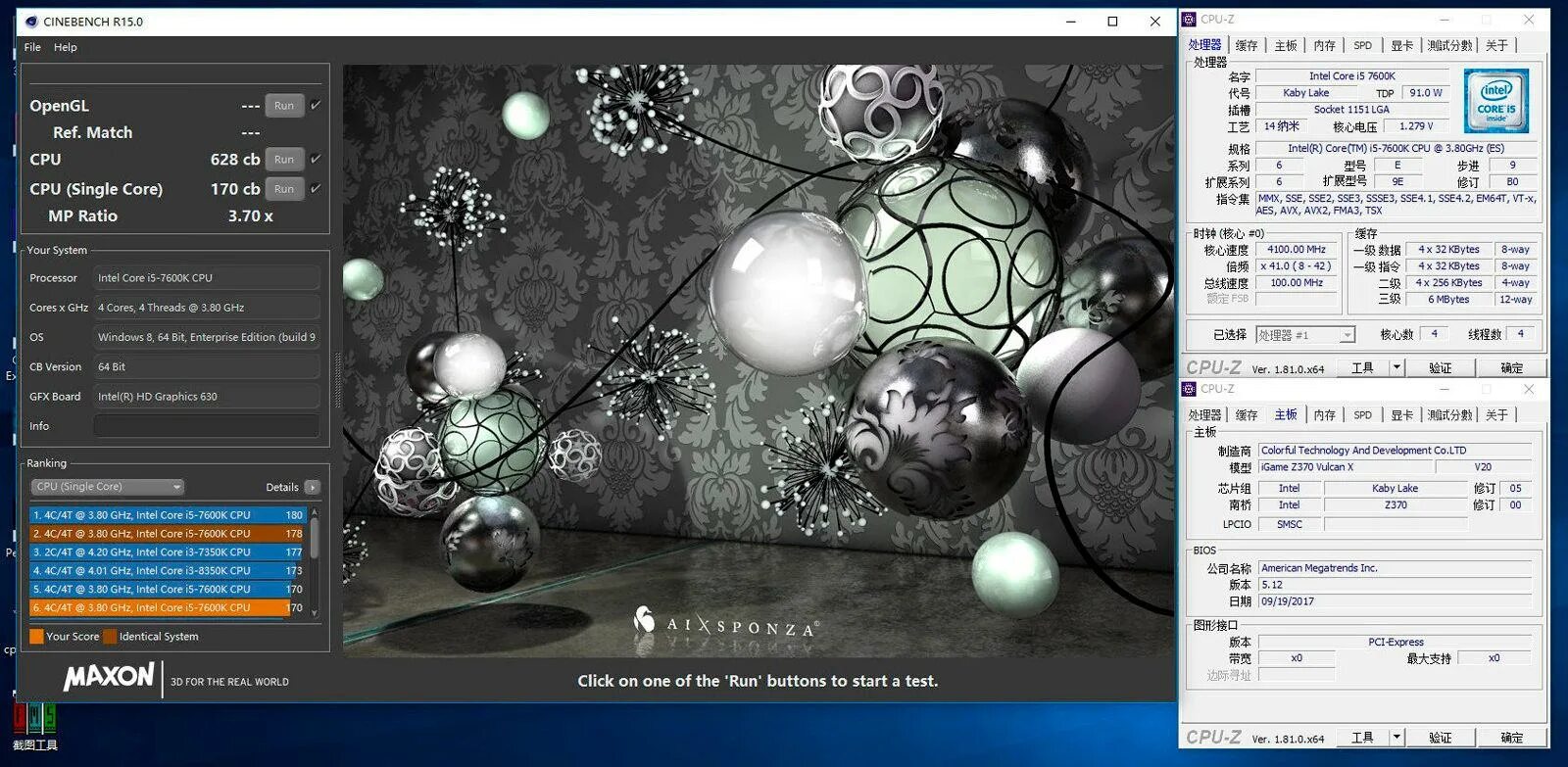The image size is (1568, 767).
Task: Minimize the bottom CPU-Z window
Action: pyautogui.click(x=1445, y=389)
